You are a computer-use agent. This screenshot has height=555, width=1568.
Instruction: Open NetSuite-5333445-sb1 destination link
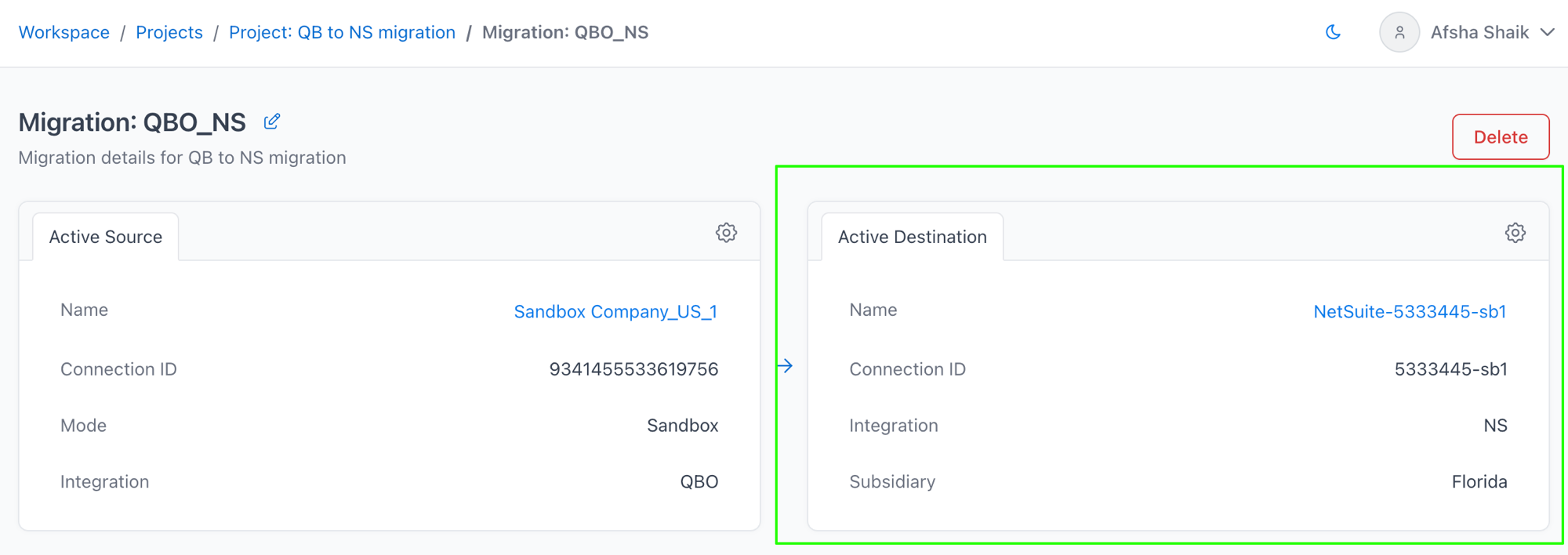1410,311
